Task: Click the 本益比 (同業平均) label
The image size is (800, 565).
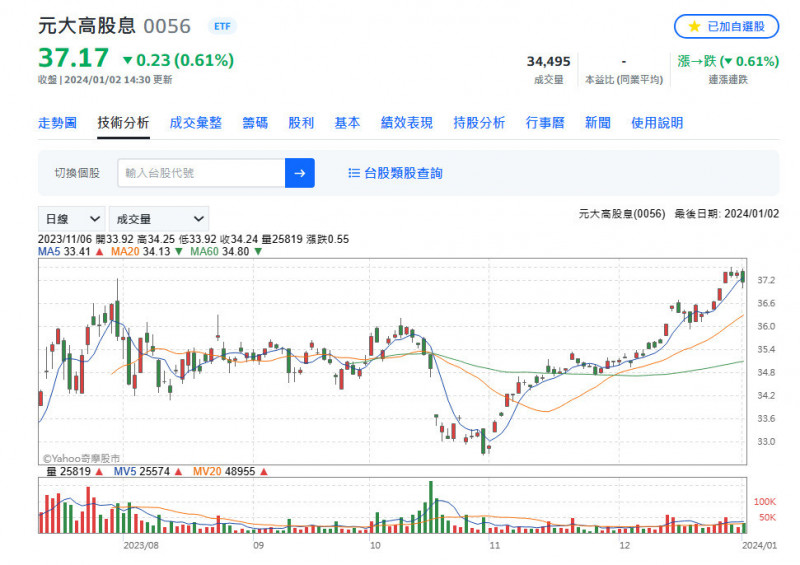Action: click(x=623, y=80)
